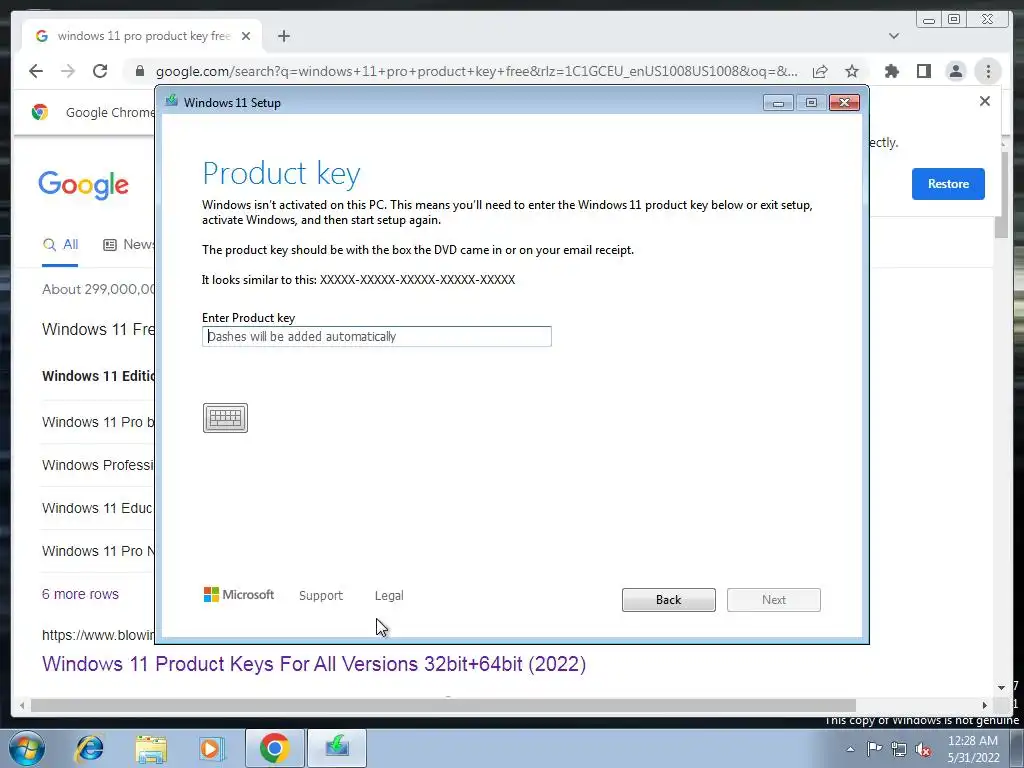The image size is (1024, 768).
Task: Open the on-screen keyboard in Setup dialog
Action: [x=225, y=418]
